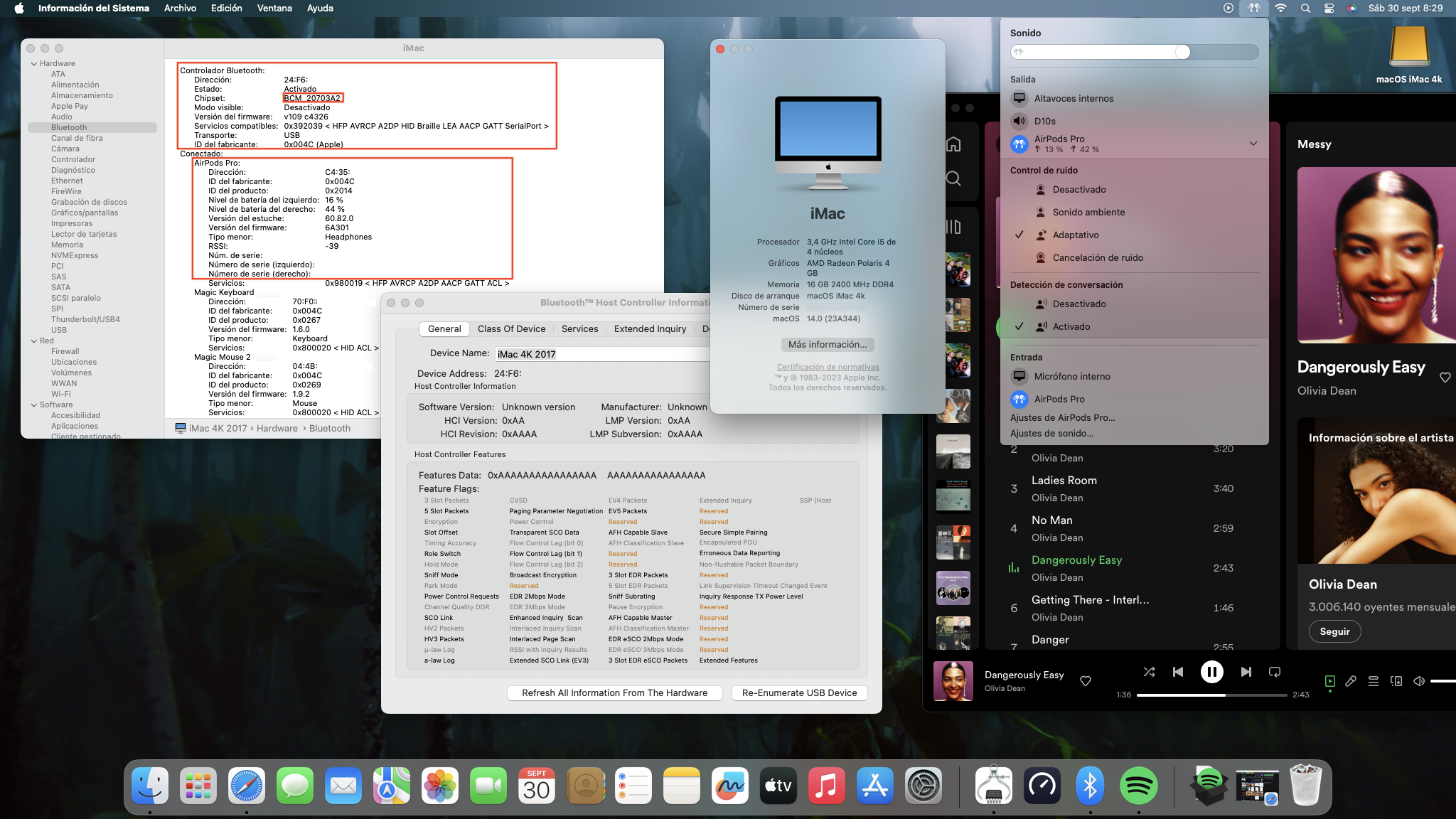Toggle repeat in Spotify player
This screenshot has width=1456, height=819.
coord(1275,672)
